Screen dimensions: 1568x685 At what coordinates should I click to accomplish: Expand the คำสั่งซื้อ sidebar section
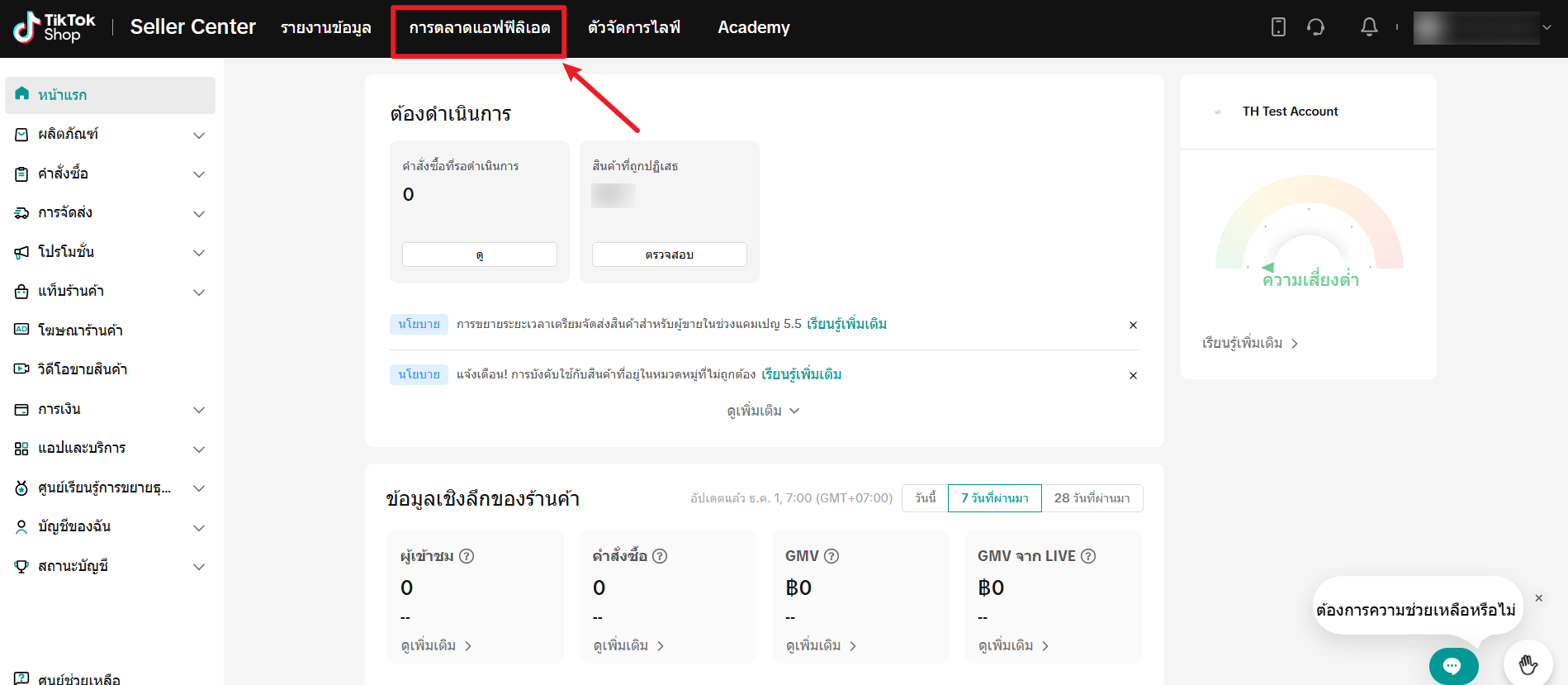[x=110, y=174]
